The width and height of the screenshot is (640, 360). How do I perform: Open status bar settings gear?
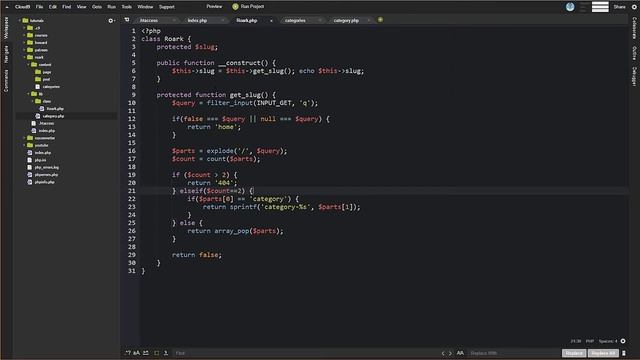(x=623, y=341)
